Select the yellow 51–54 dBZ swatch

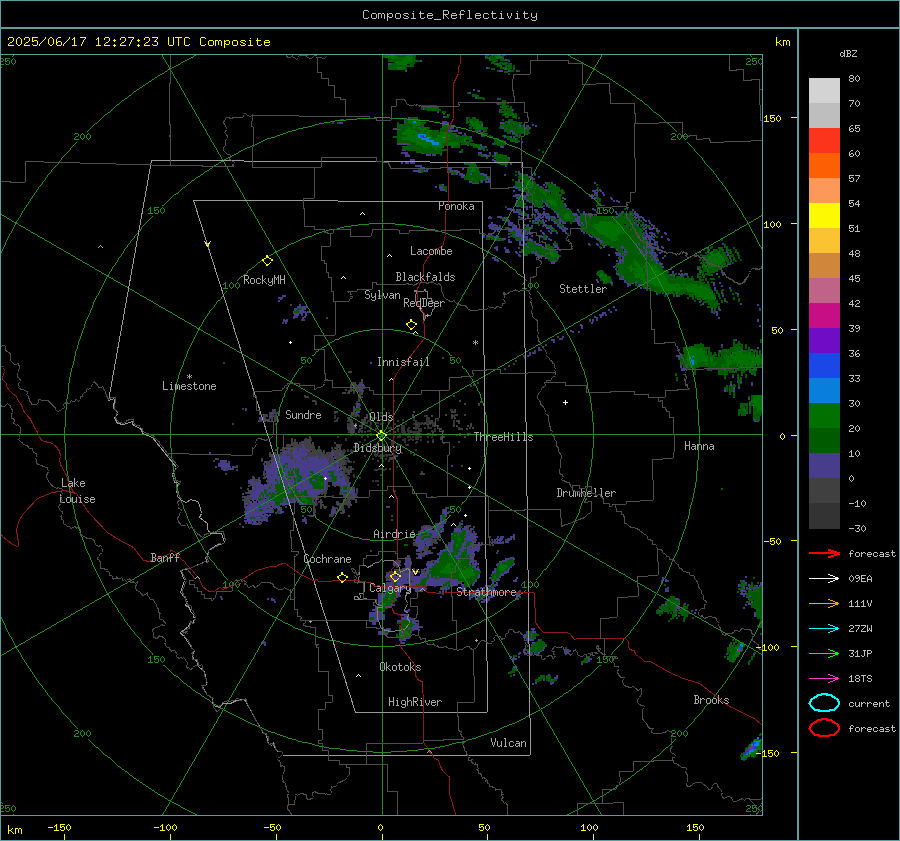pos(824,216)
